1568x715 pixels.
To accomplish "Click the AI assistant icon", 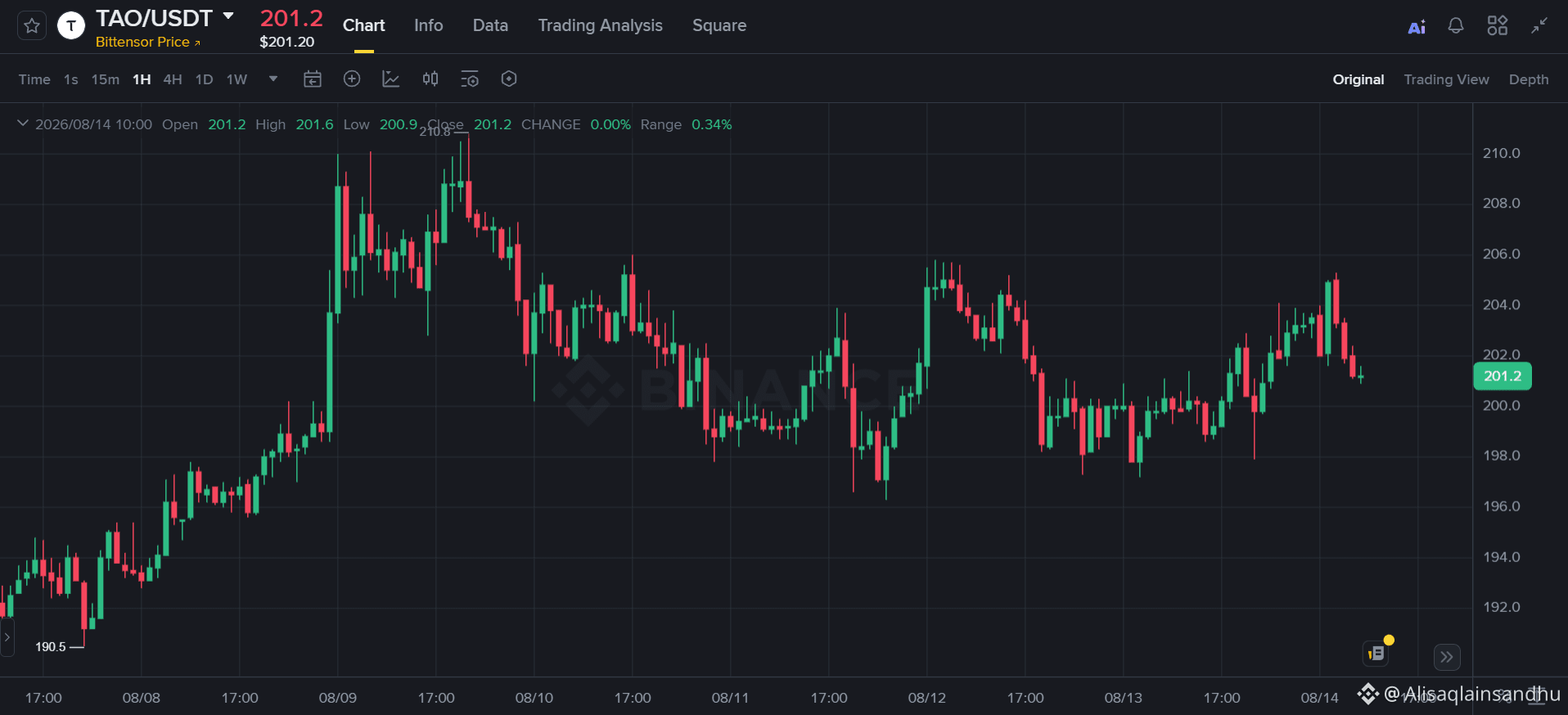I will 1417,26.
